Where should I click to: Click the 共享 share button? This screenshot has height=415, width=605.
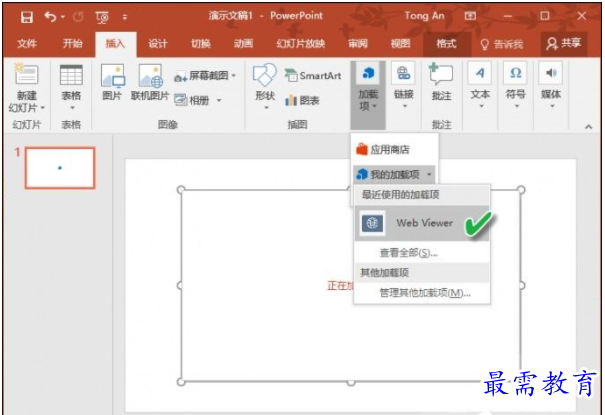pos(564,43)
